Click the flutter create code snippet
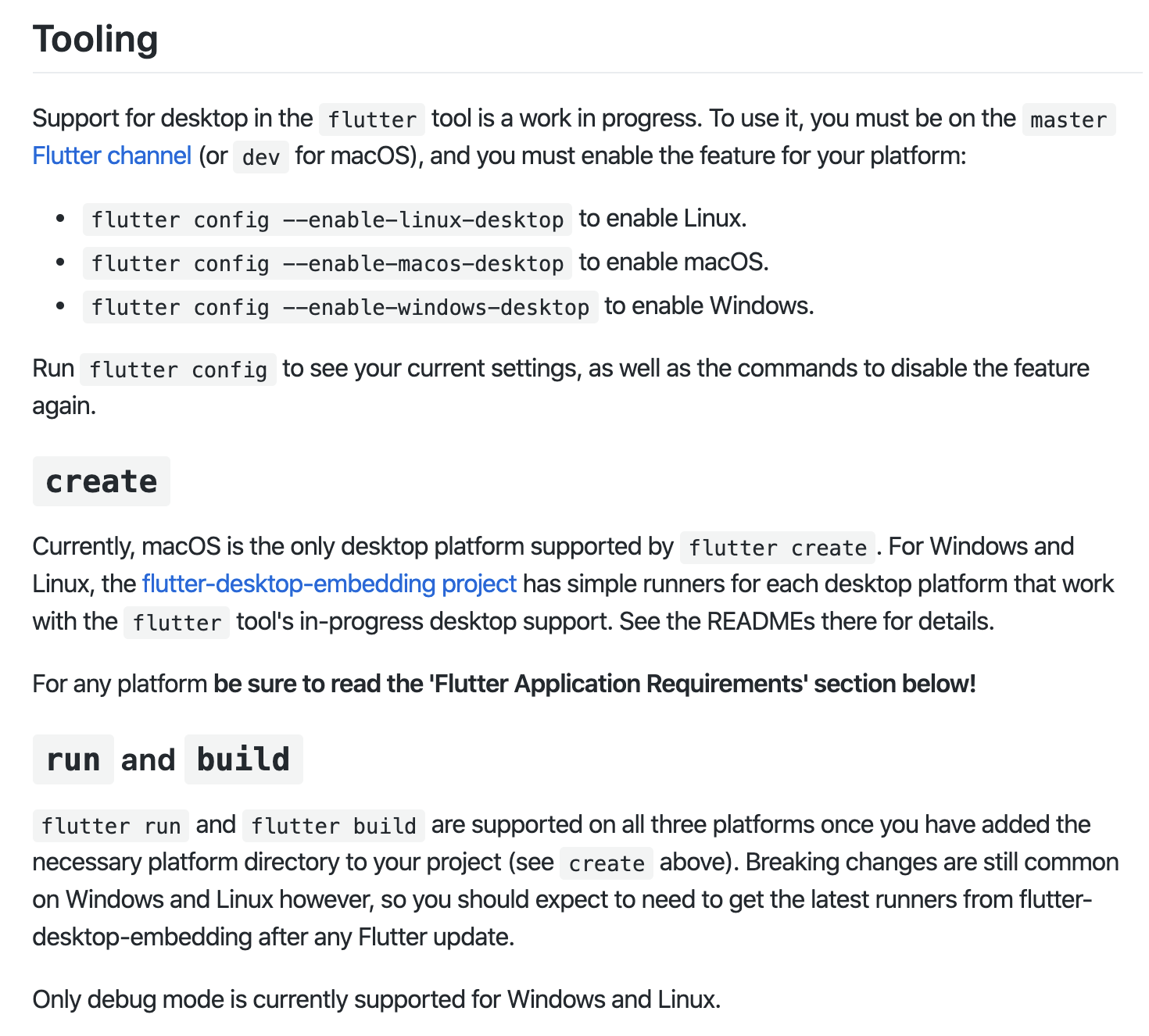Screen dimensions: 1149x1036 point(777,548)
